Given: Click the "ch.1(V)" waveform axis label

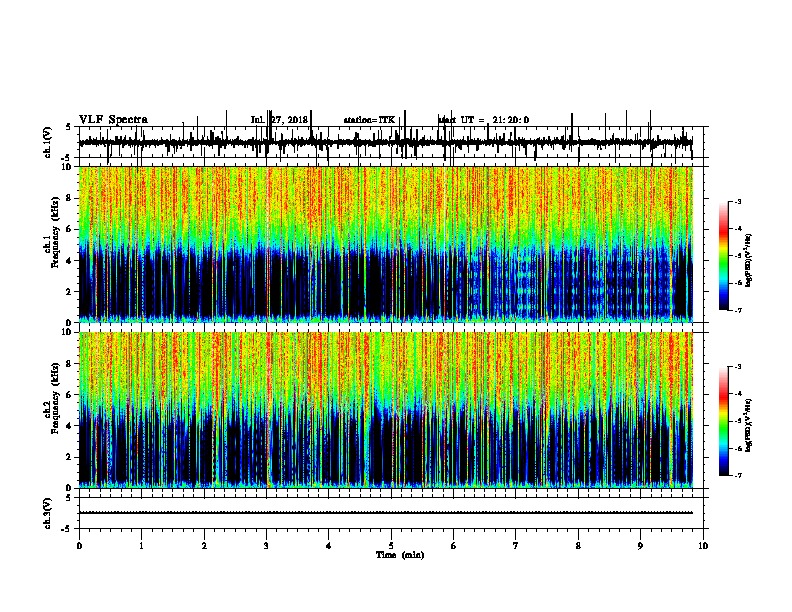Looking at the screenshot, I should [x=47, y=142].
